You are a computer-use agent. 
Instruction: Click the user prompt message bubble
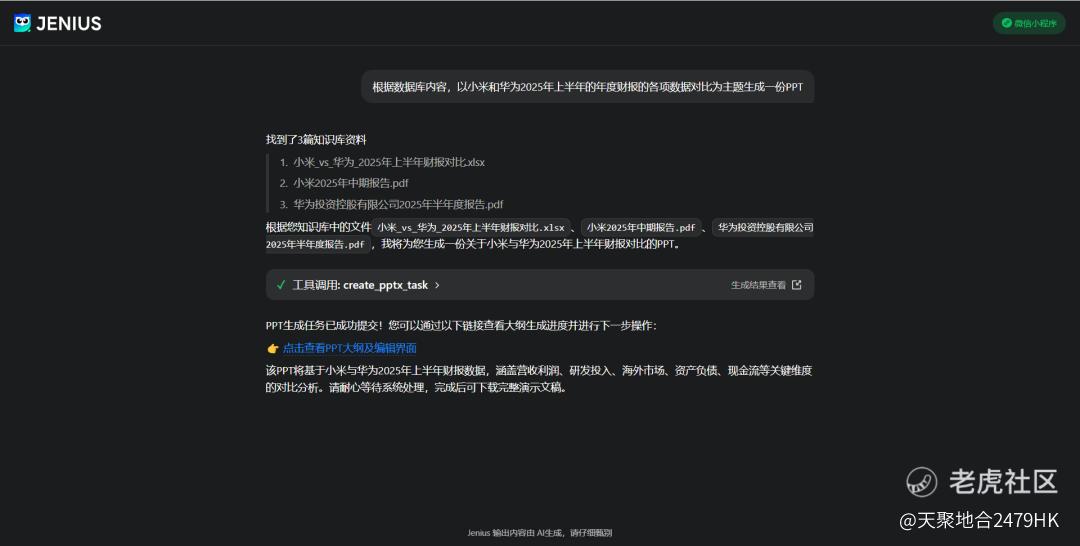tap(588, 87)
